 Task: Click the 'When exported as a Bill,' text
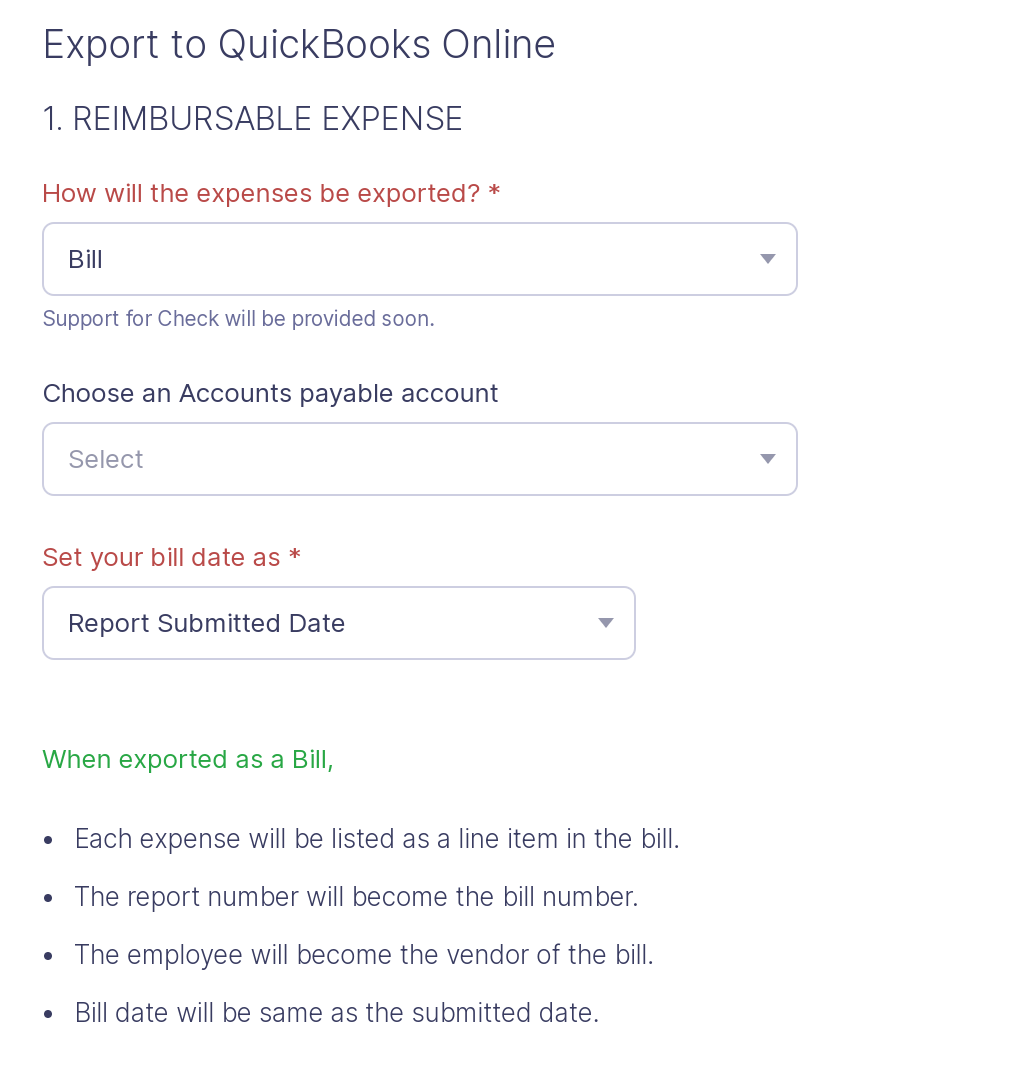187,759
